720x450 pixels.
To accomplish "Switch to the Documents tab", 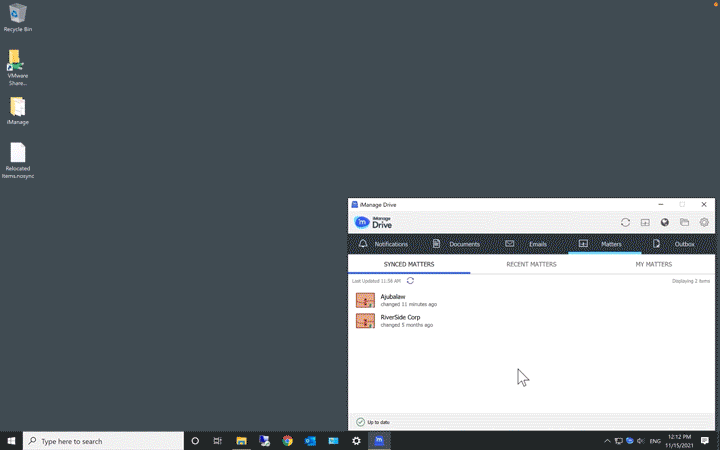I will (x=456, y=244).
